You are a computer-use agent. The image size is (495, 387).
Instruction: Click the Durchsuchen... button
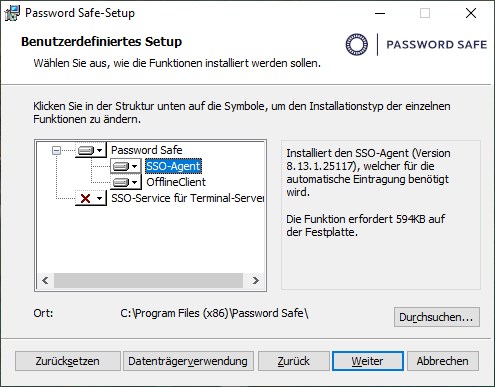pos(437,317)
